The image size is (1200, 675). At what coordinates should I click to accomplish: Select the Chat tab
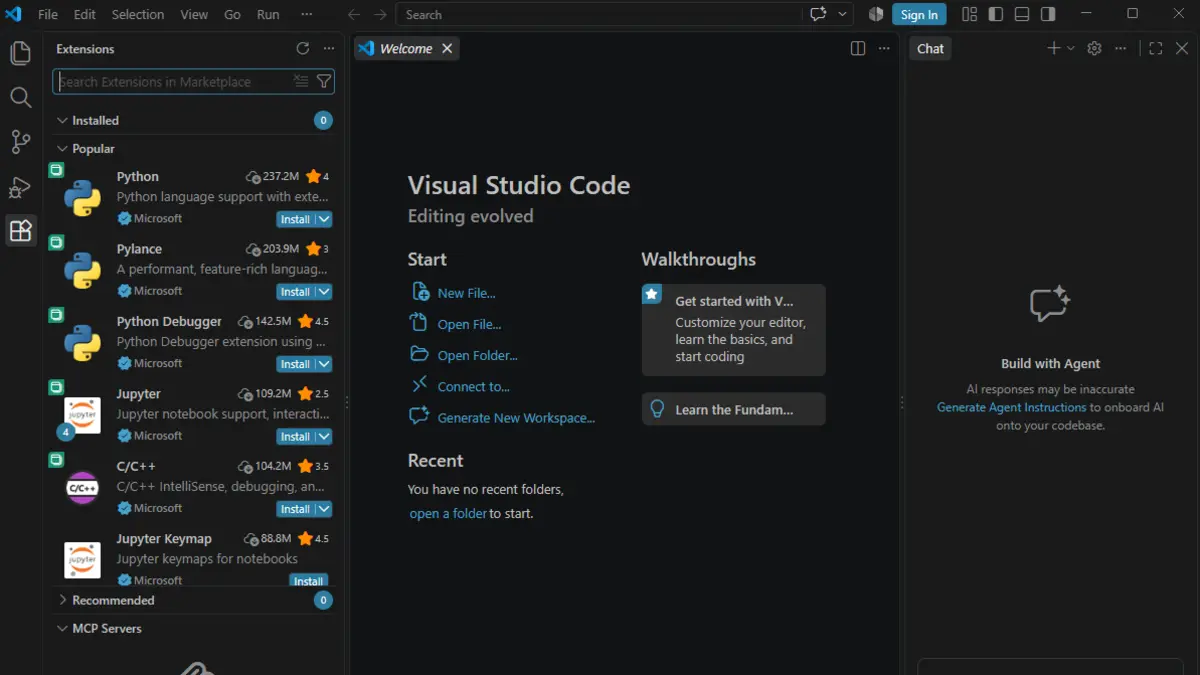coord(930,48)
